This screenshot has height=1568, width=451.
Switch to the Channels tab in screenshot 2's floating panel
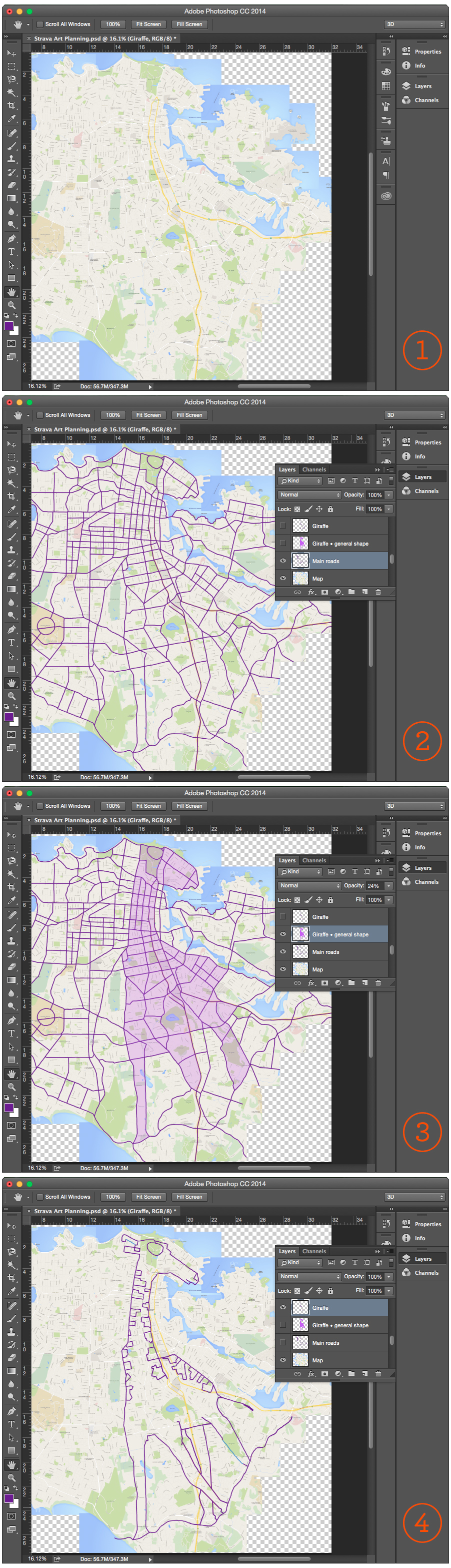click(x=314, y=469)
